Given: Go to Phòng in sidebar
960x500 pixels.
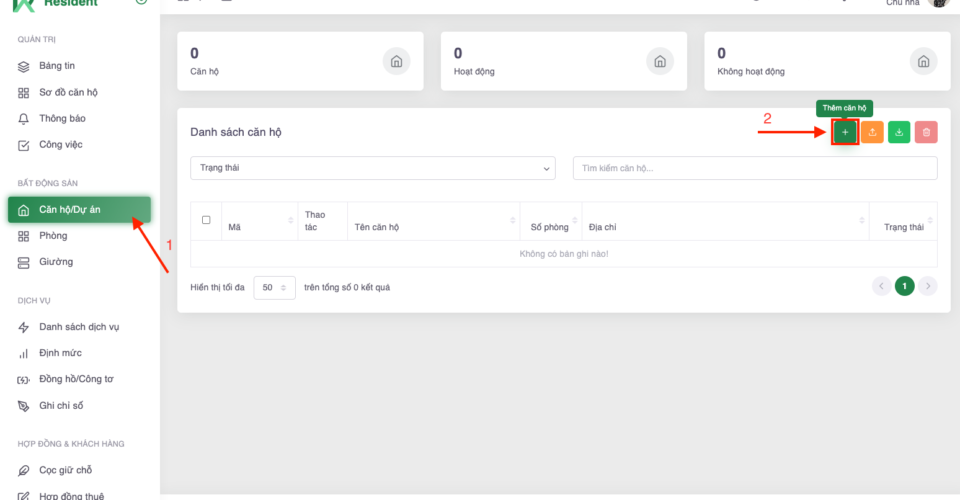Looking at the screenshot, I should point(53,236).
